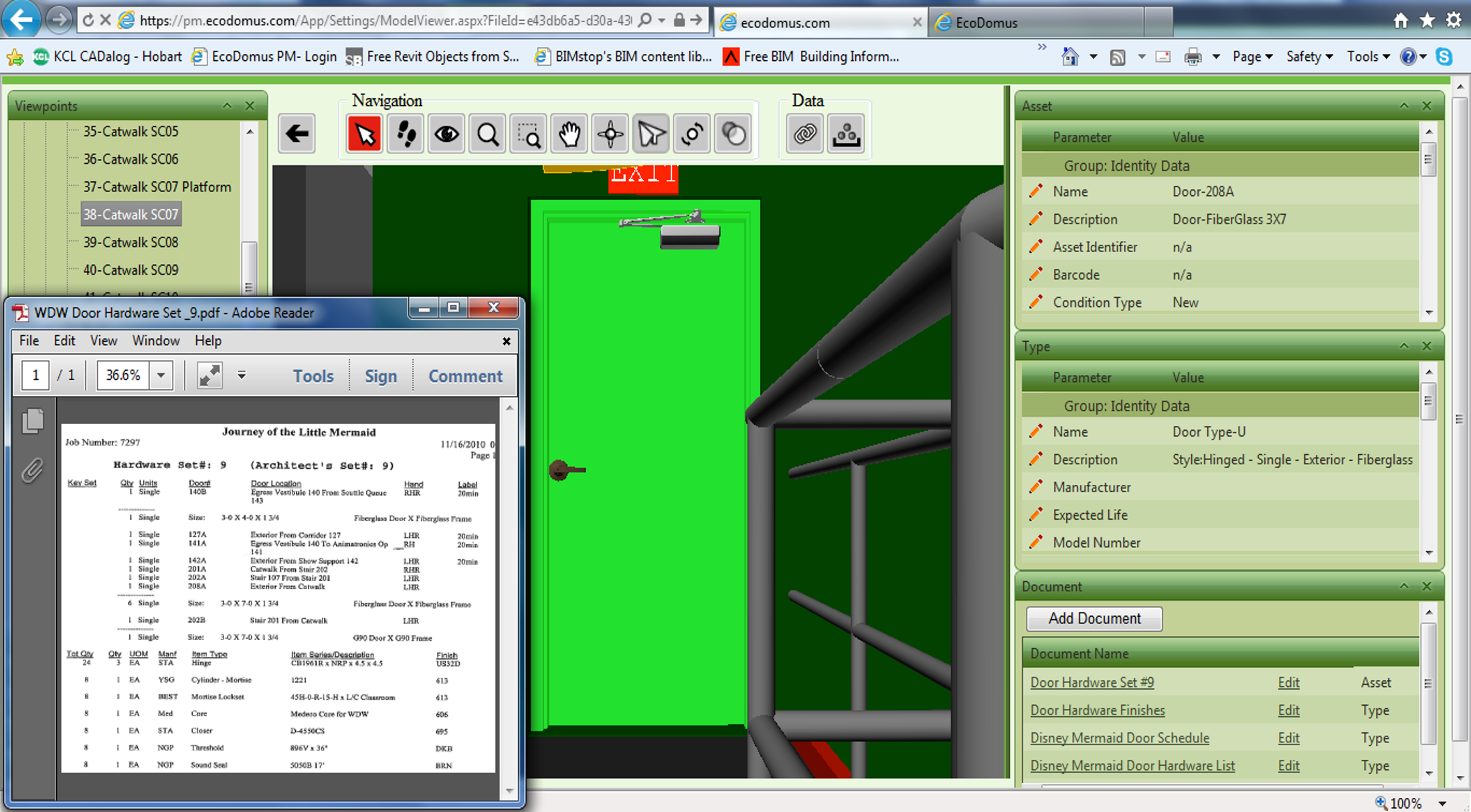Open the Window menu in Adobe Reader
The height and width of the screenshot is (812, 1471).
tap(155, 340)
